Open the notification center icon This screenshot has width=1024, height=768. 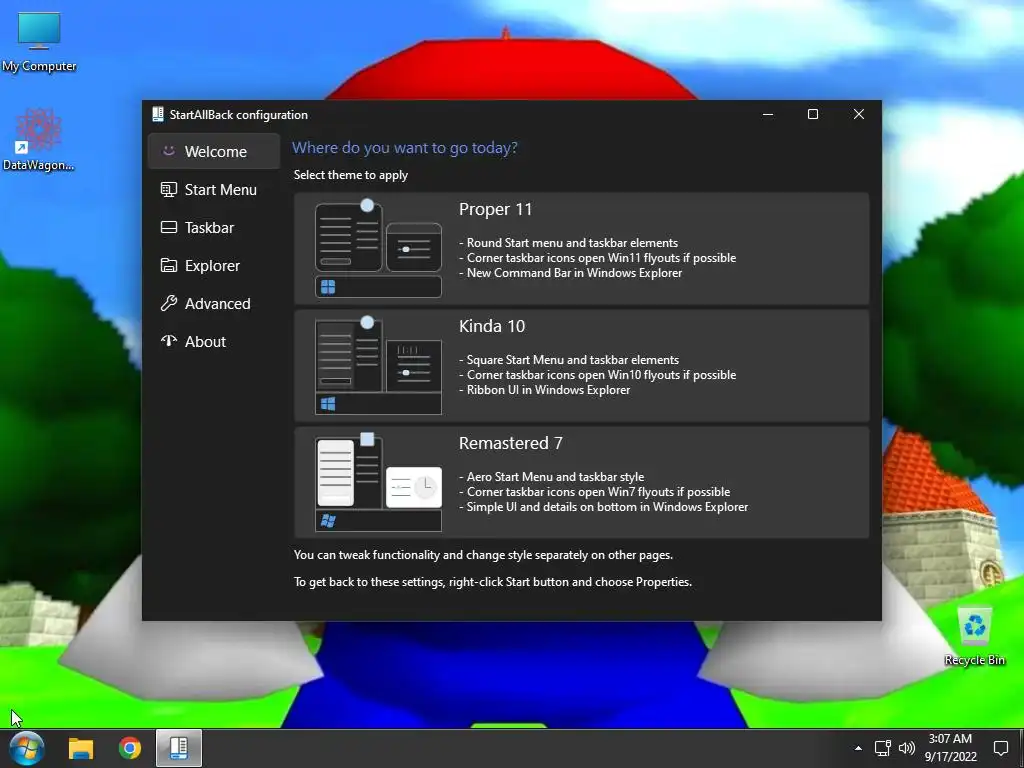(1000, 748)
